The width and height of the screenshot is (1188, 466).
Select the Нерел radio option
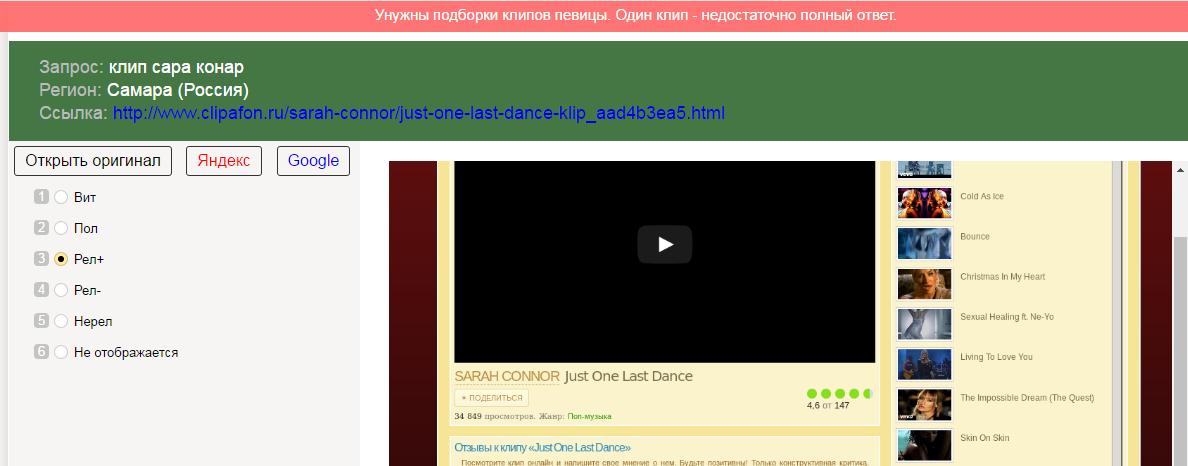(61, 321)
